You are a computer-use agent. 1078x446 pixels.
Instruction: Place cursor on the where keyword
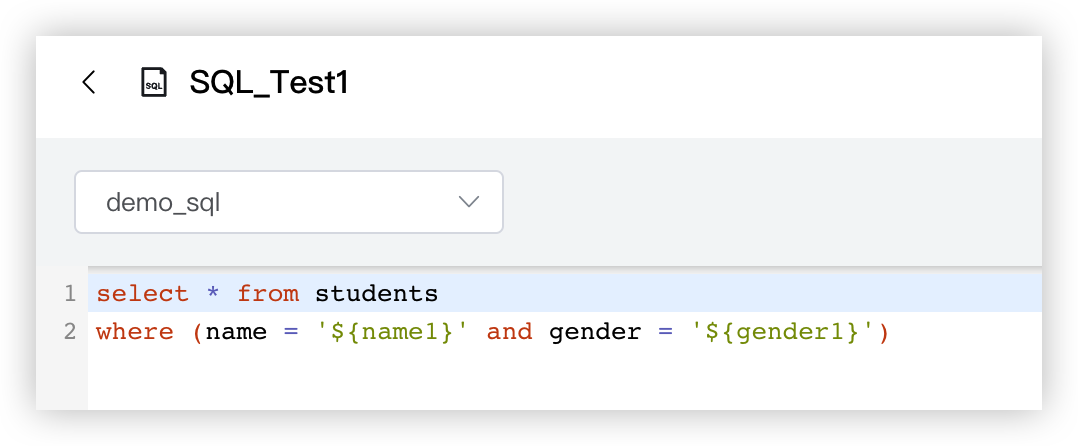[x=135, y=331]
